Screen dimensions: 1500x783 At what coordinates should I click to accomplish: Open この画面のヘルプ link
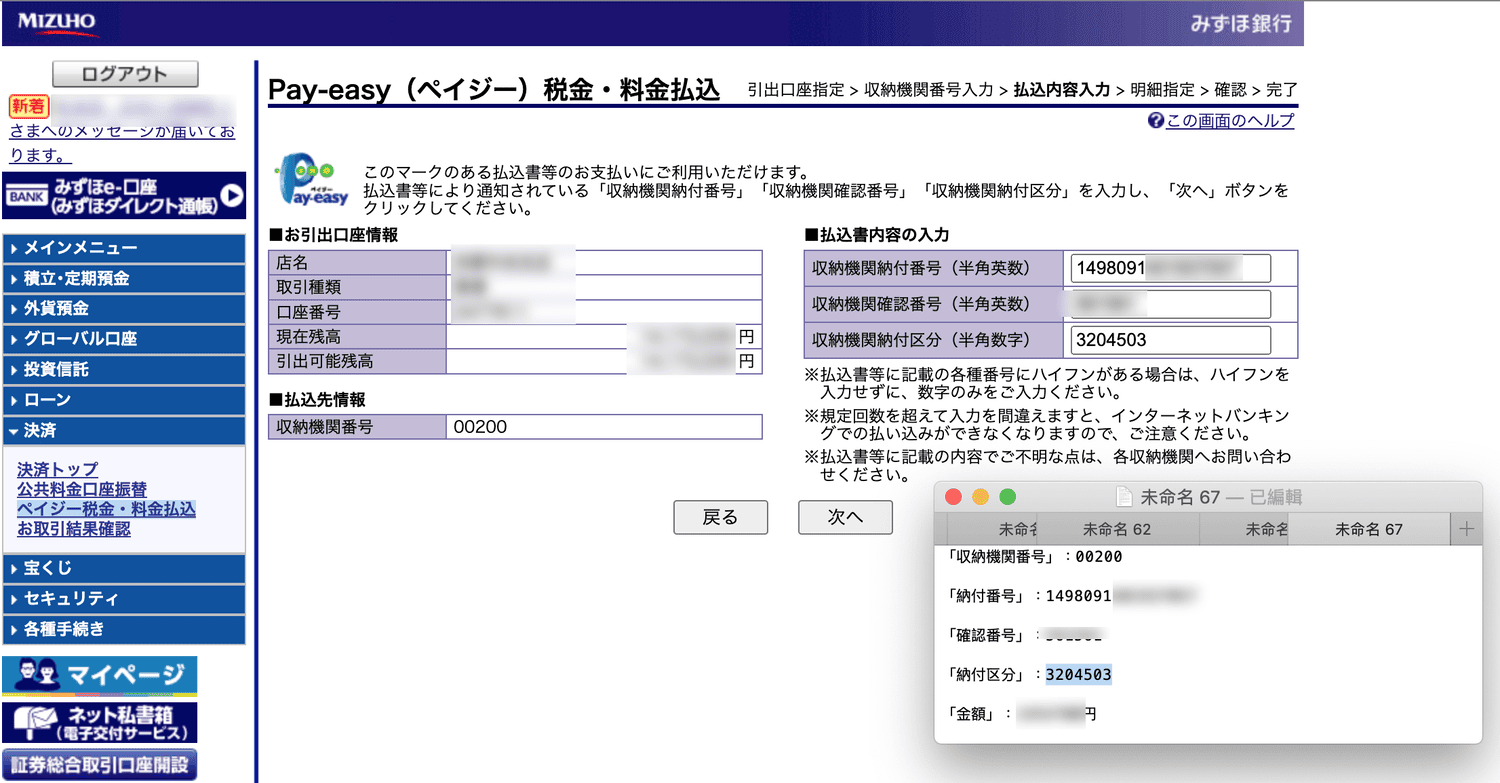pos(1230,121)
